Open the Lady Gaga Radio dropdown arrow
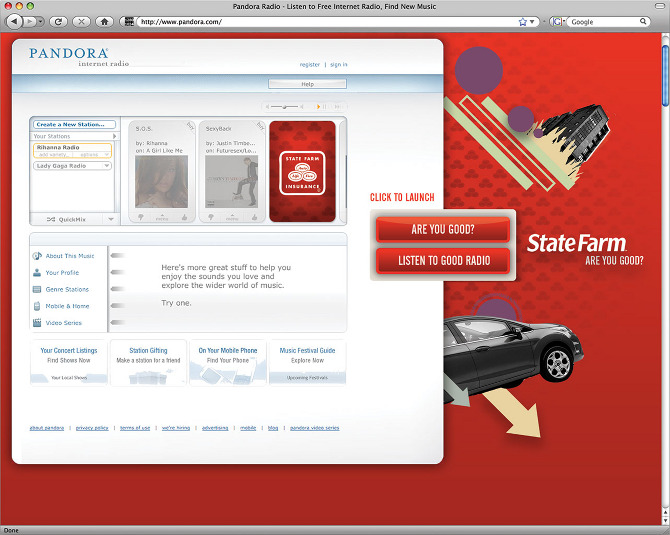This screenshot has width=670, height=535. (x=106, y=166)
